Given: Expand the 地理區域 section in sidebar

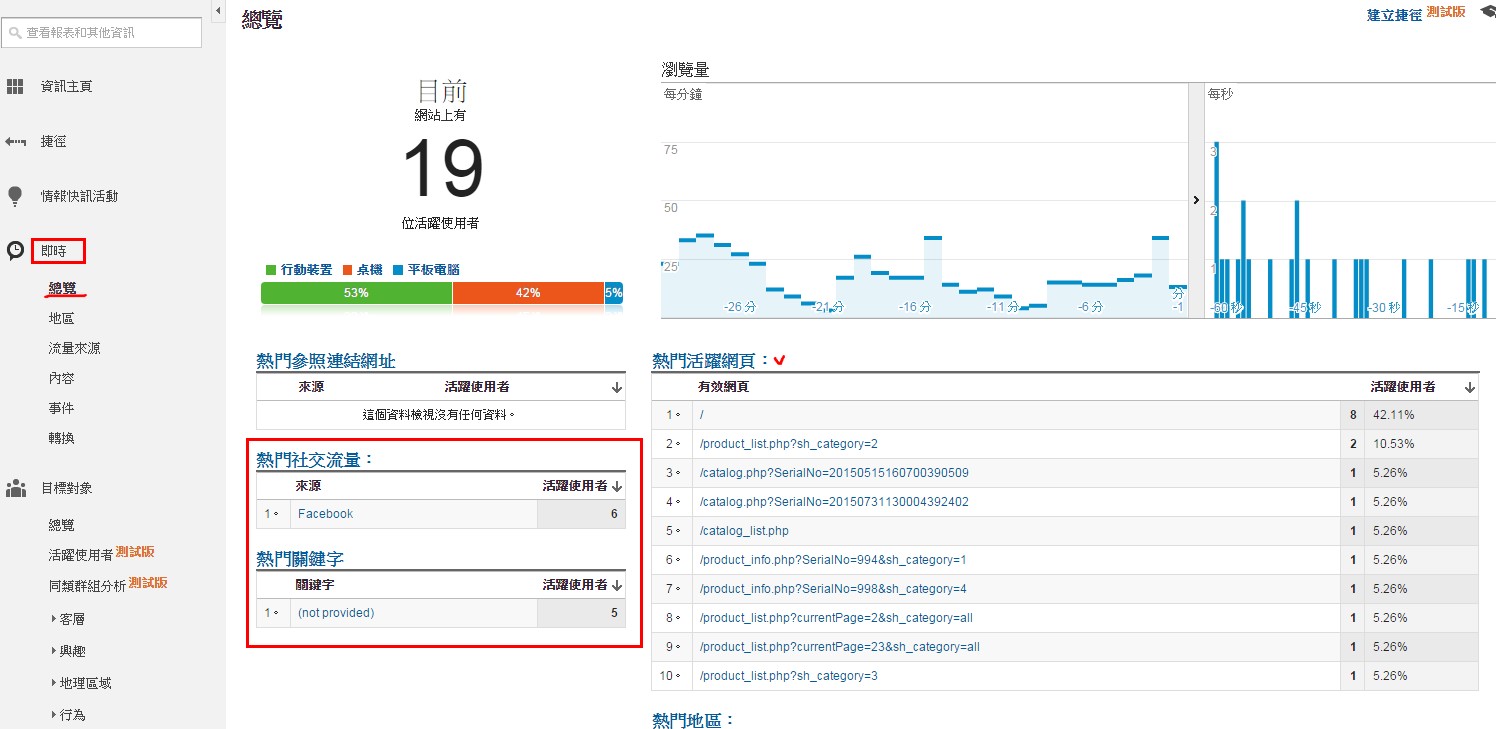Looking at the screenshot, I should 54,683.
